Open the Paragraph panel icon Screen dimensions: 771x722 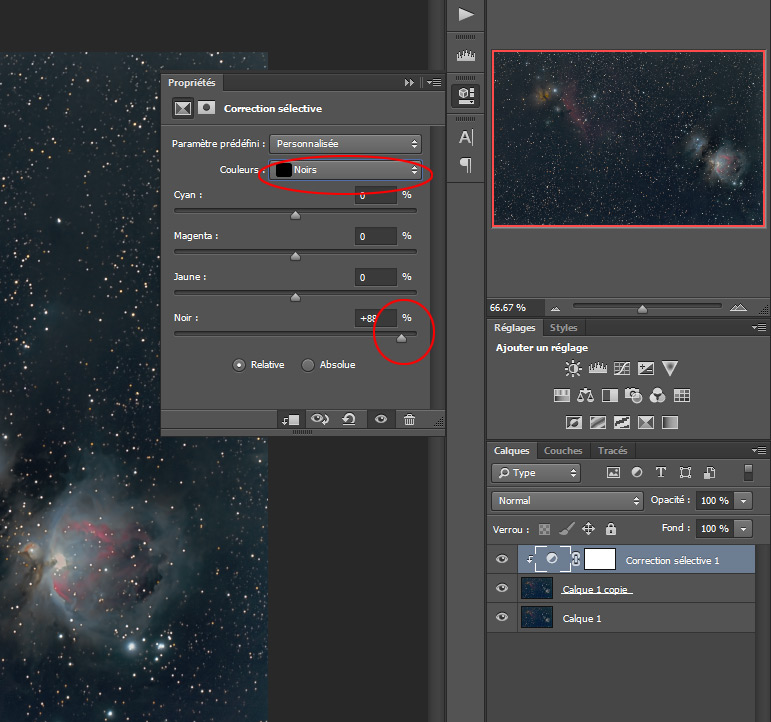click(466, 165)
